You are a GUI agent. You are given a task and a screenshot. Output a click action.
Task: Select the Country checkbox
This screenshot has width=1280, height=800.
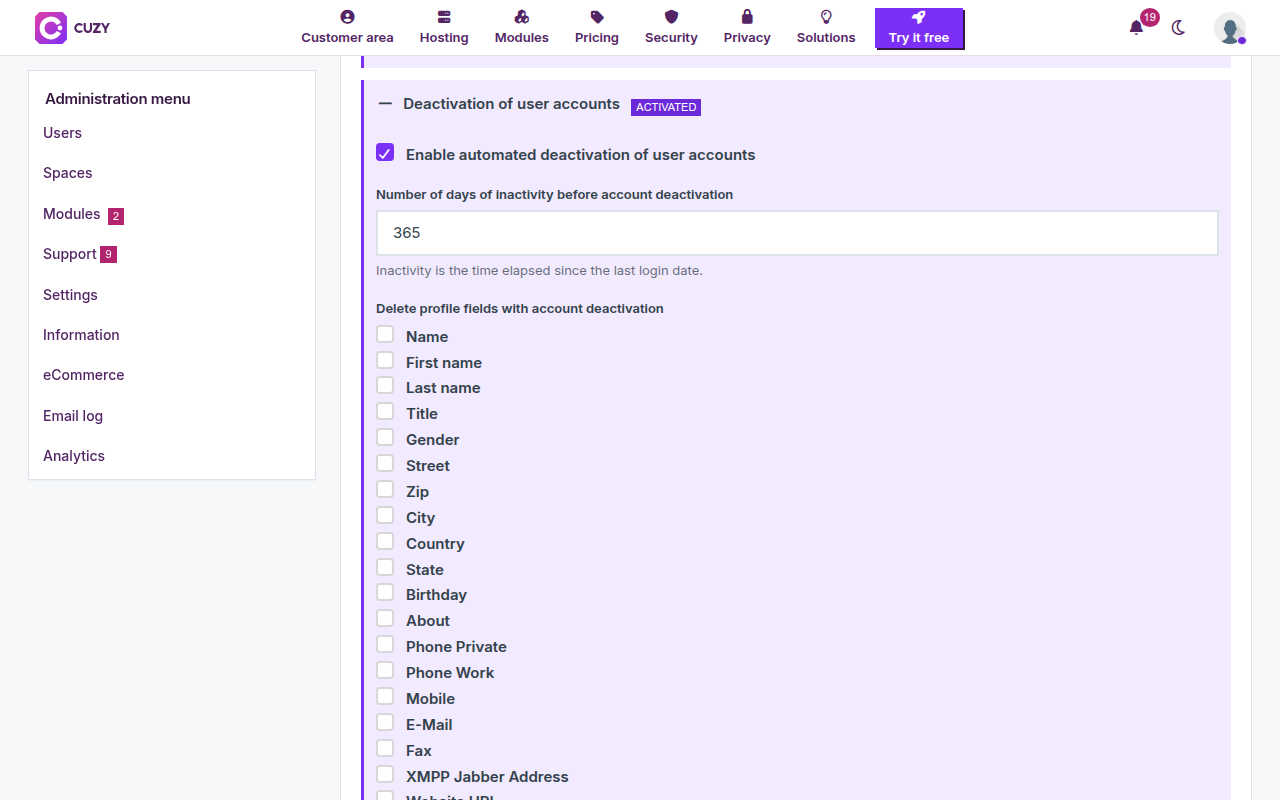pyautogui.click(x=385, y=541)
